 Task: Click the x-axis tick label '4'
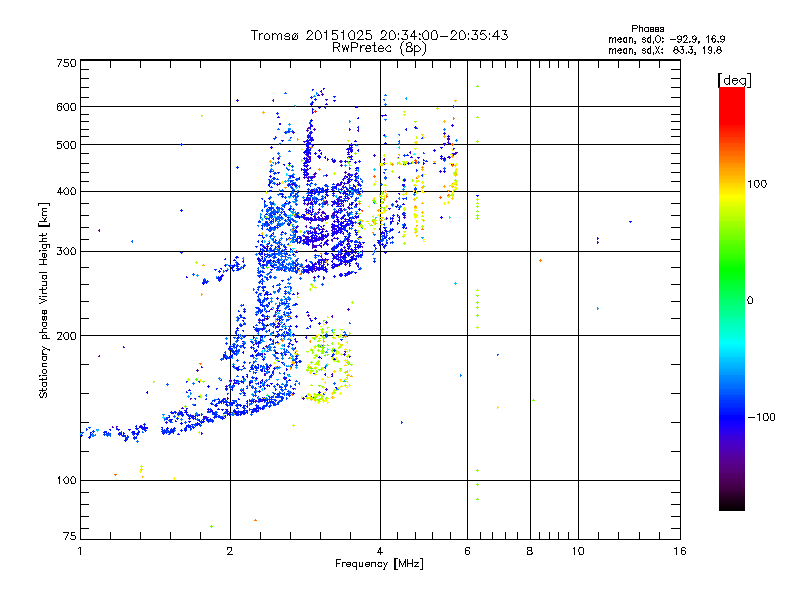tap(380, 551)
